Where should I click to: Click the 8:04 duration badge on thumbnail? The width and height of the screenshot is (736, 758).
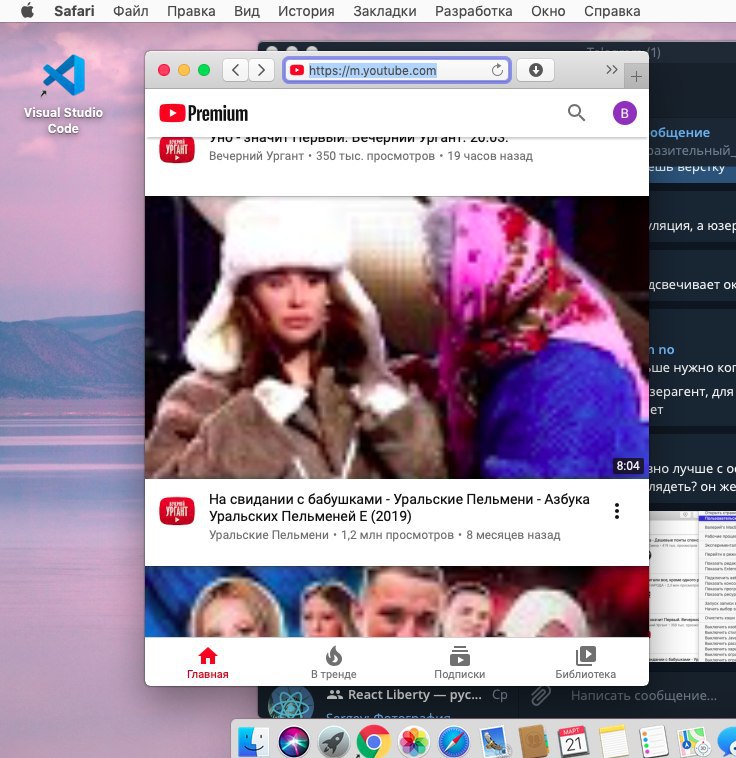[628, 466]
